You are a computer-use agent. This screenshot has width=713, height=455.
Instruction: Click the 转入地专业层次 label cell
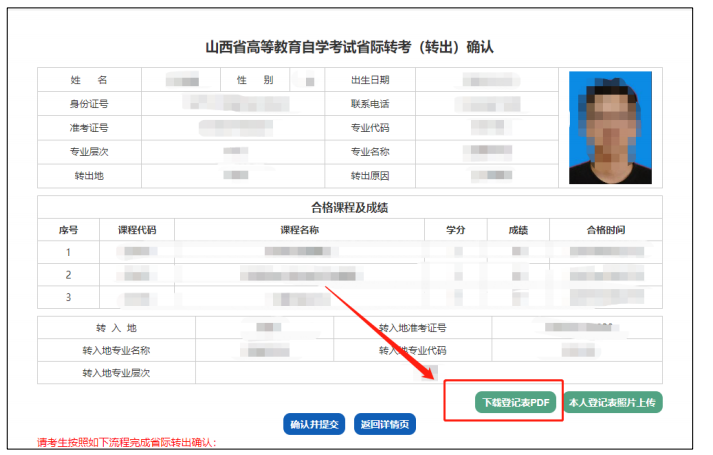(116, 373)
